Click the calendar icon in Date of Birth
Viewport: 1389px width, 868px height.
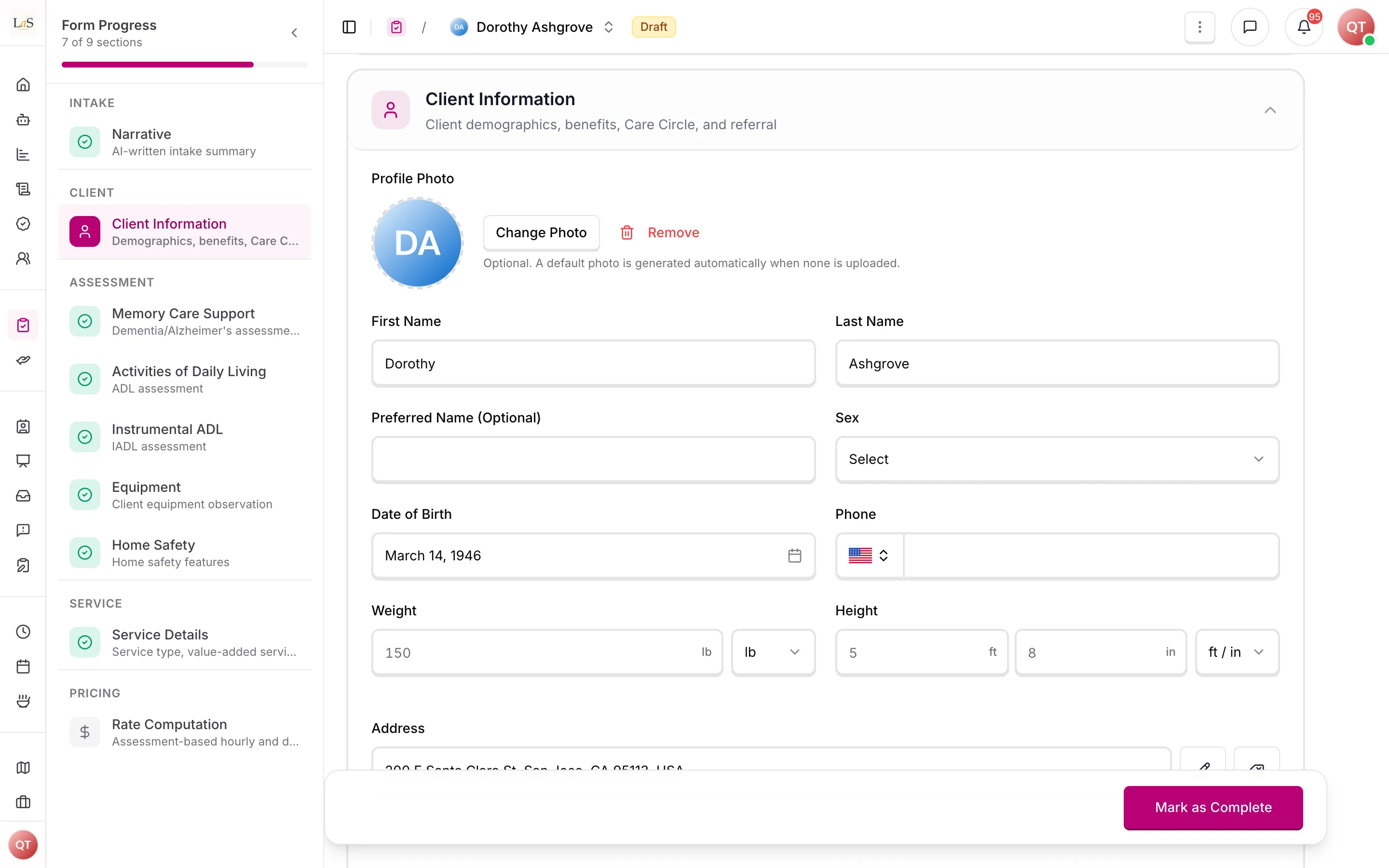[x=794, y=556]
